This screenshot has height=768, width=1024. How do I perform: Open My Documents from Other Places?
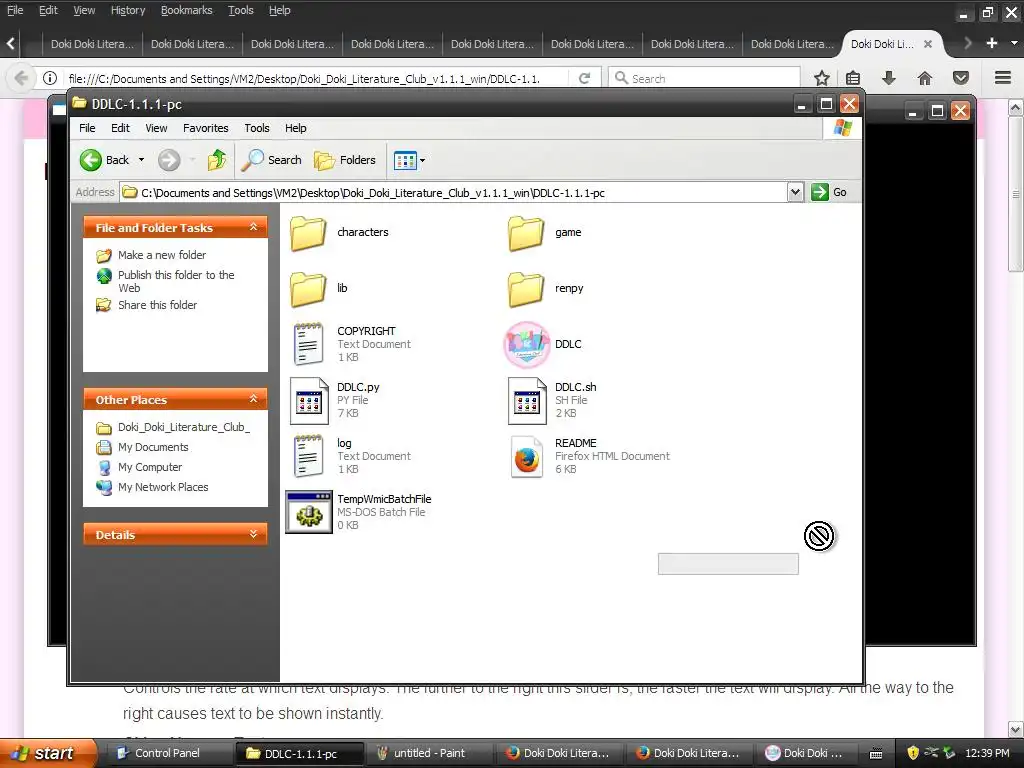point(153,447)
